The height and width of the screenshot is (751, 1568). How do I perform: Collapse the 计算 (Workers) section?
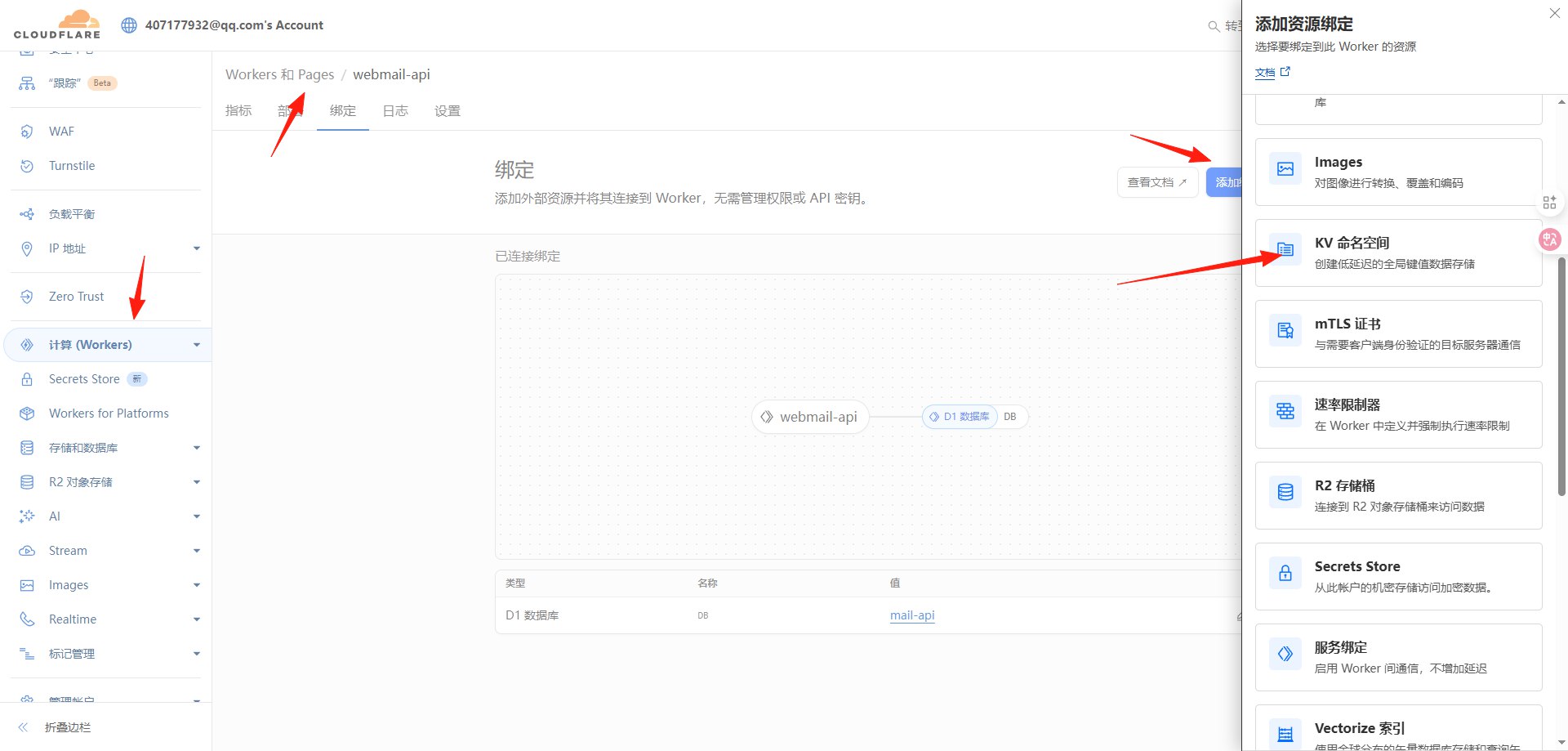[x=196, y=344]
